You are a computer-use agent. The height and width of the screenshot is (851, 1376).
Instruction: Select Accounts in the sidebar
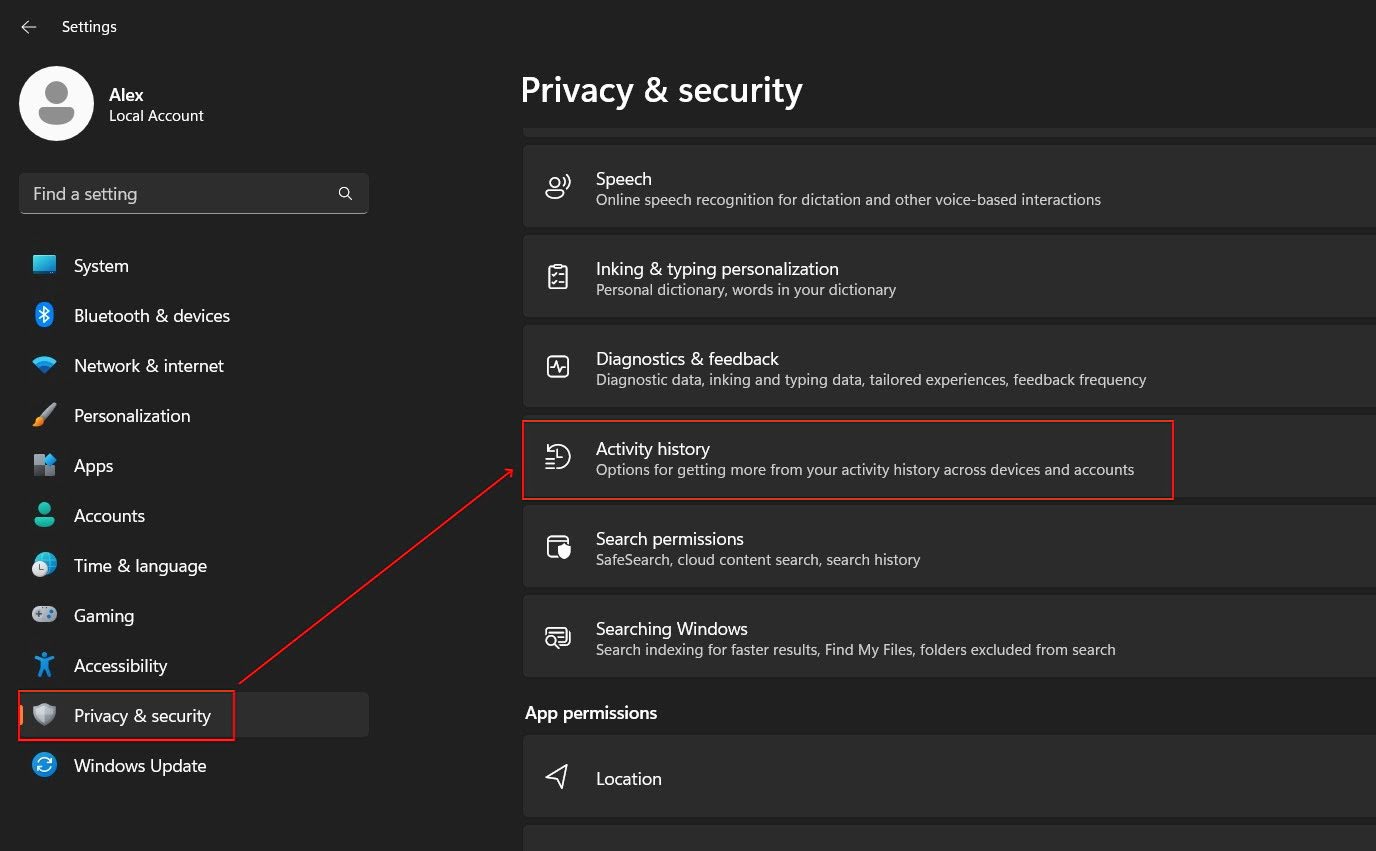109,516
